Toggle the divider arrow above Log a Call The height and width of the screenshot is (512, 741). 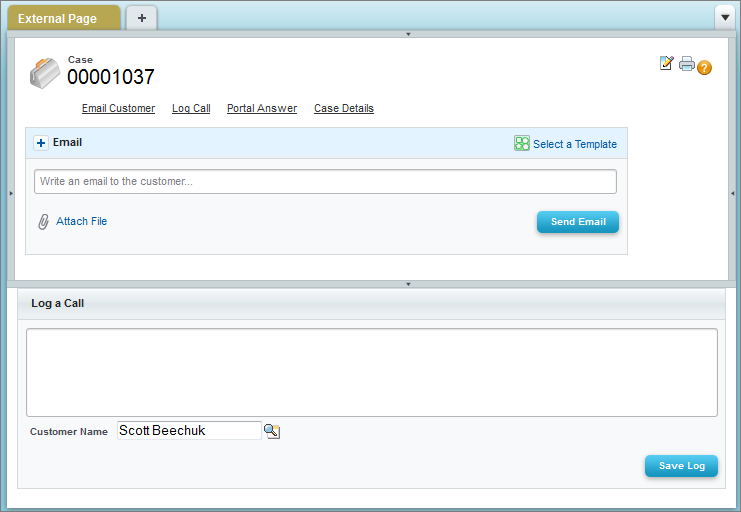pos(408,284)
